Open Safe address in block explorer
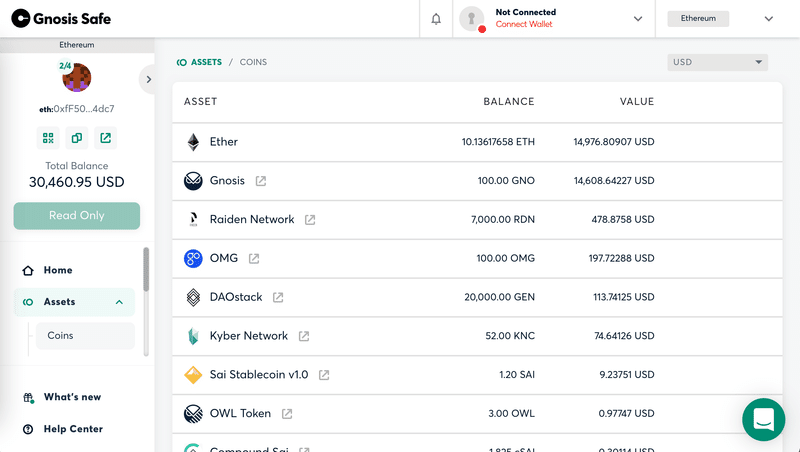800x452 pixels. tap(106, 138)
